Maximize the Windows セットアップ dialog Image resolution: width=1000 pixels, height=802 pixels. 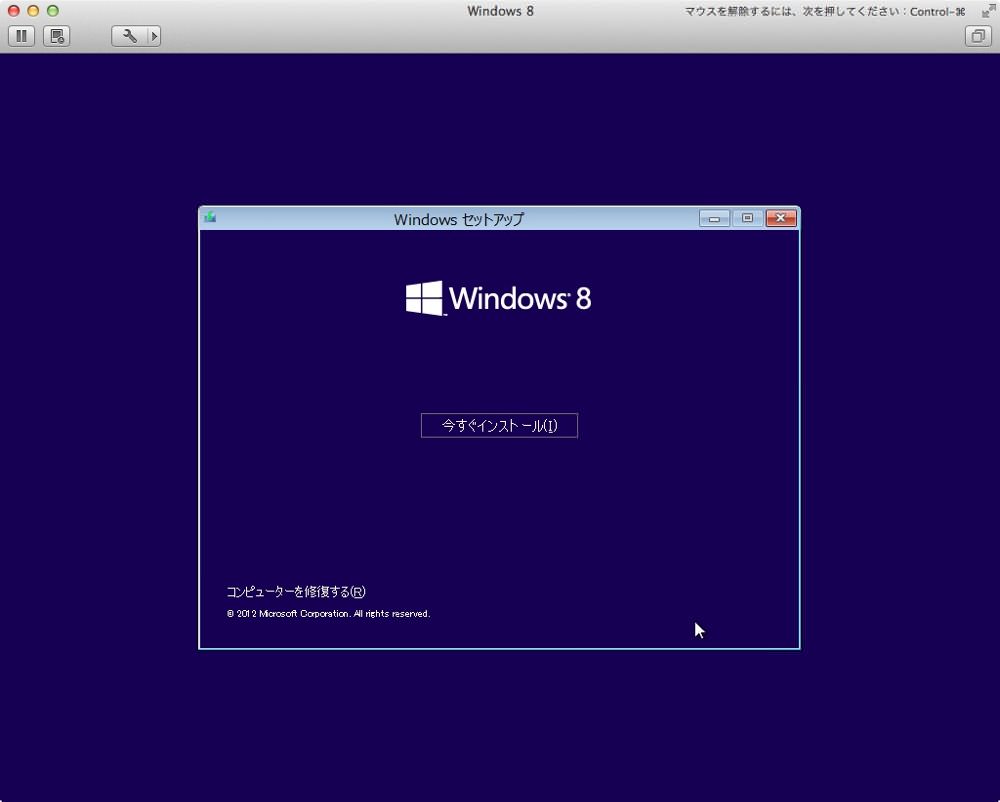pos(747,219)
